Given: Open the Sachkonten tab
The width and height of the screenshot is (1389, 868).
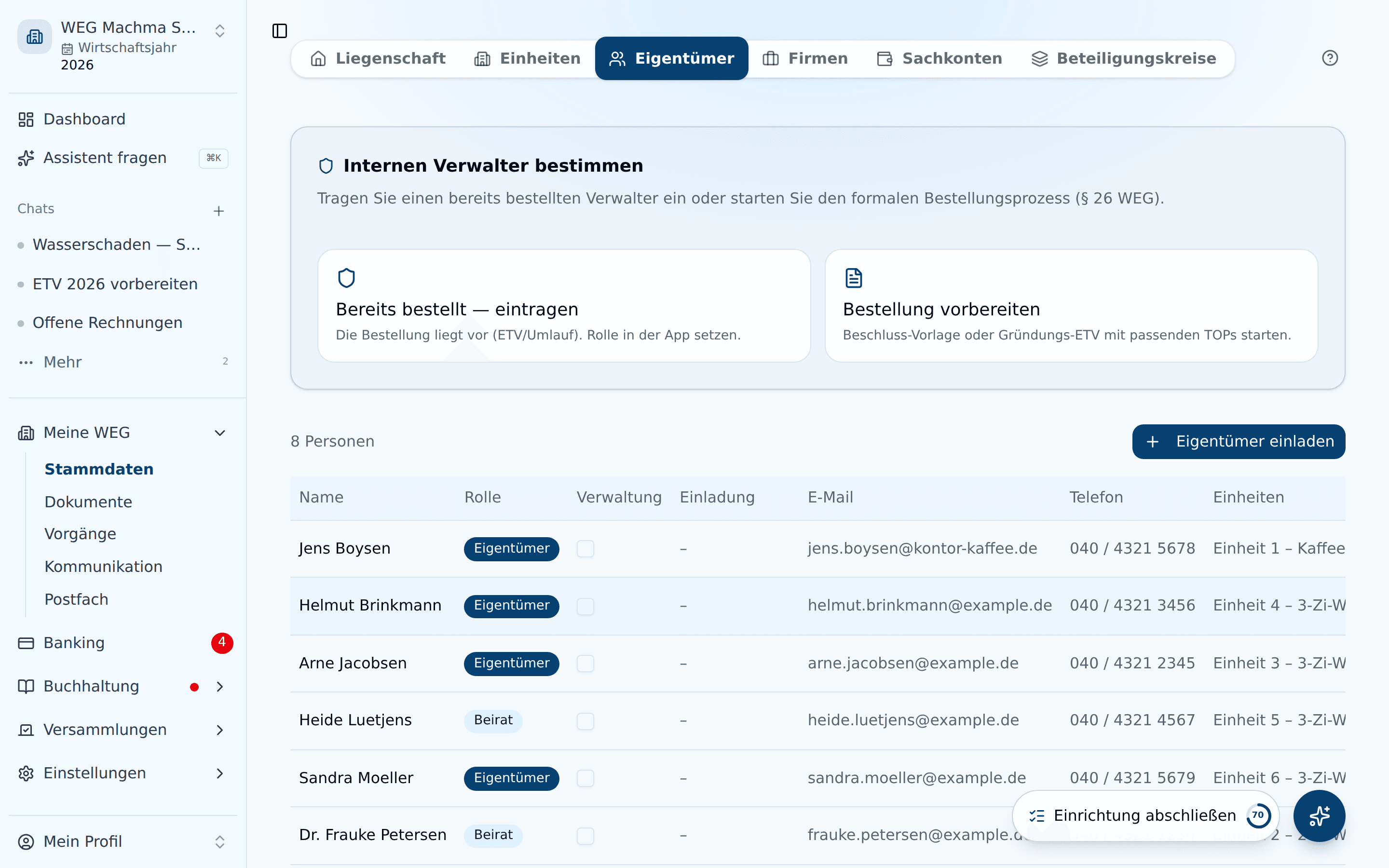Looking at the screenshot, I should [x=939, y=58].
